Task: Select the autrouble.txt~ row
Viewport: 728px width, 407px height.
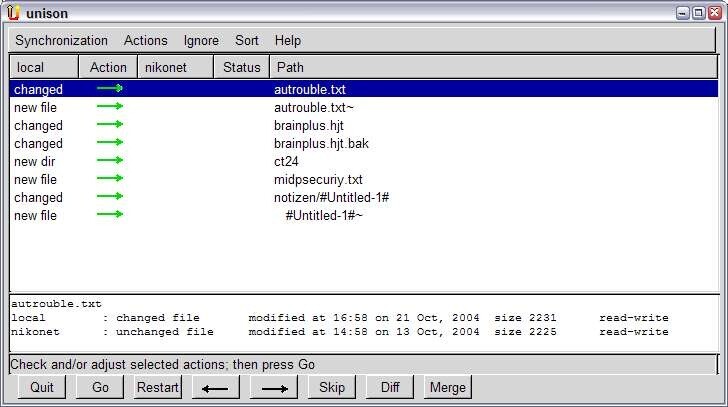Action: 364,107
